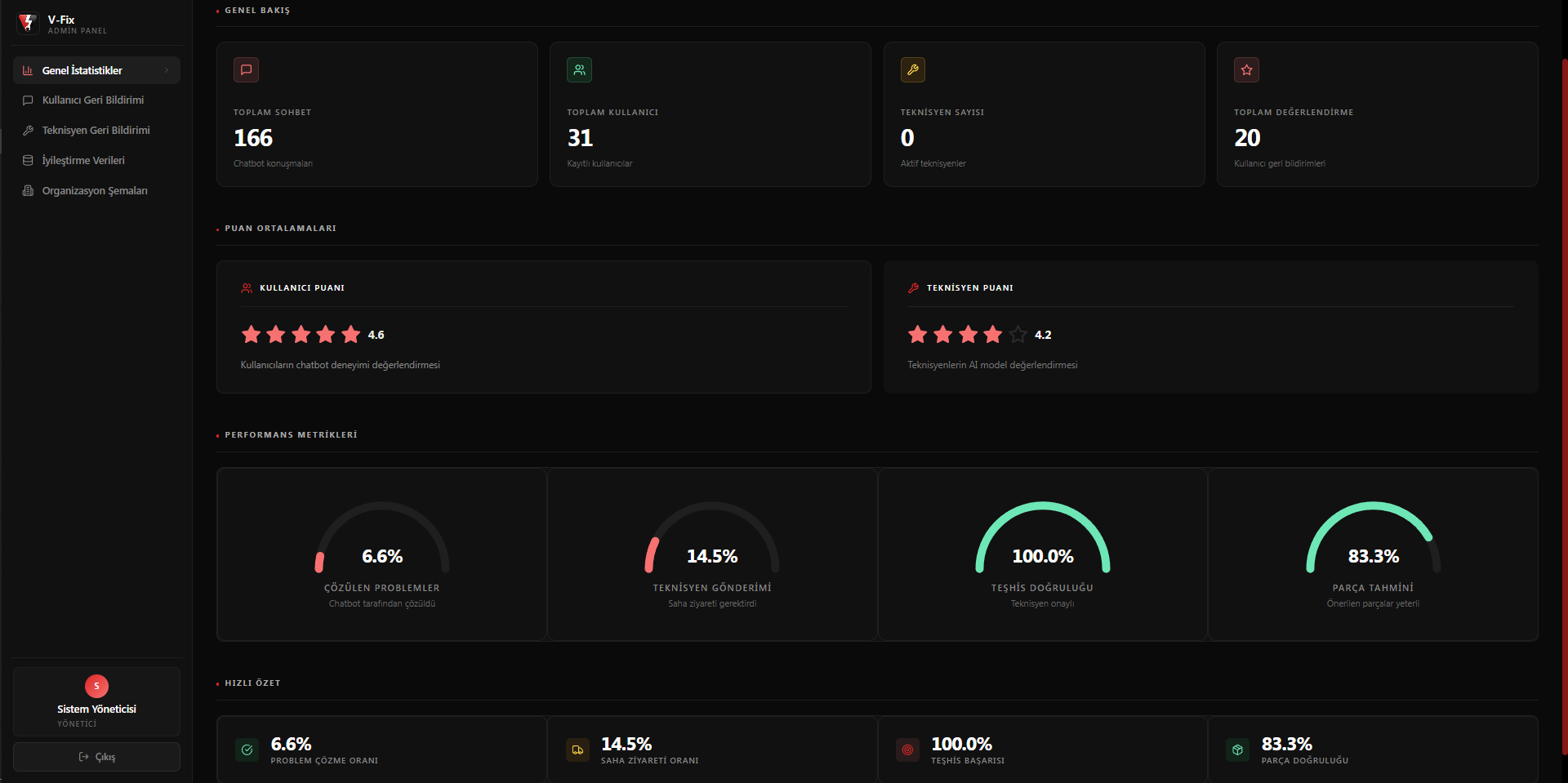Screen dimensions: 1568x783
Task: Go to İyileştirme Verileri section
Action: (96, 161)
